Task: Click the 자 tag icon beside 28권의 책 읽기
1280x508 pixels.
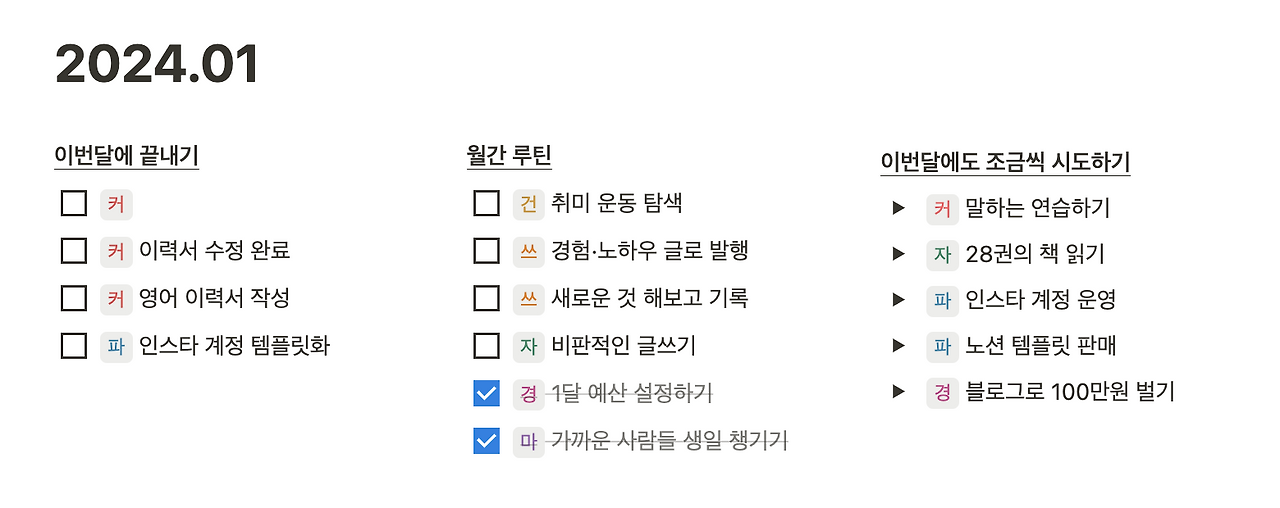Action: pos(942,254)
